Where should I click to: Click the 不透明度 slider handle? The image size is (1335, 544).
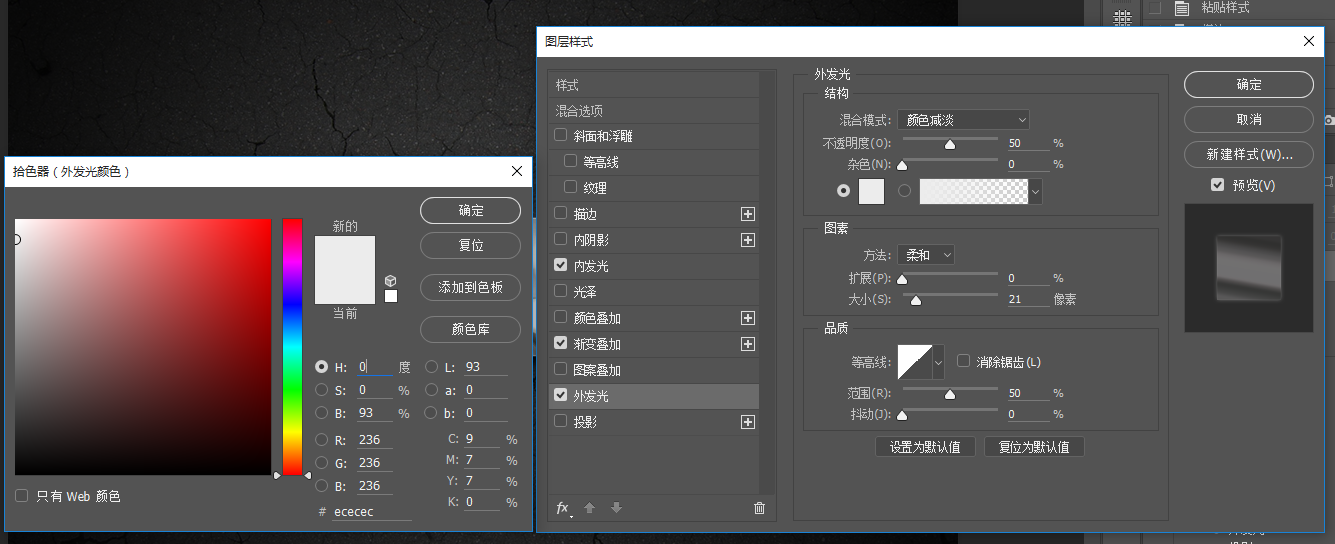point(950,145)
